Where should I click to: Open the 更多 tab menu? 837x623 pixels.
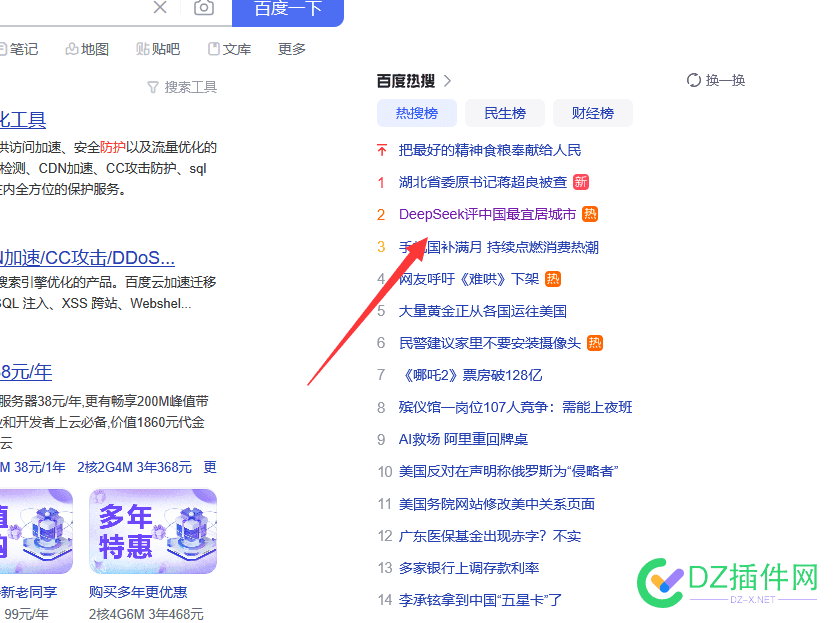292,49
